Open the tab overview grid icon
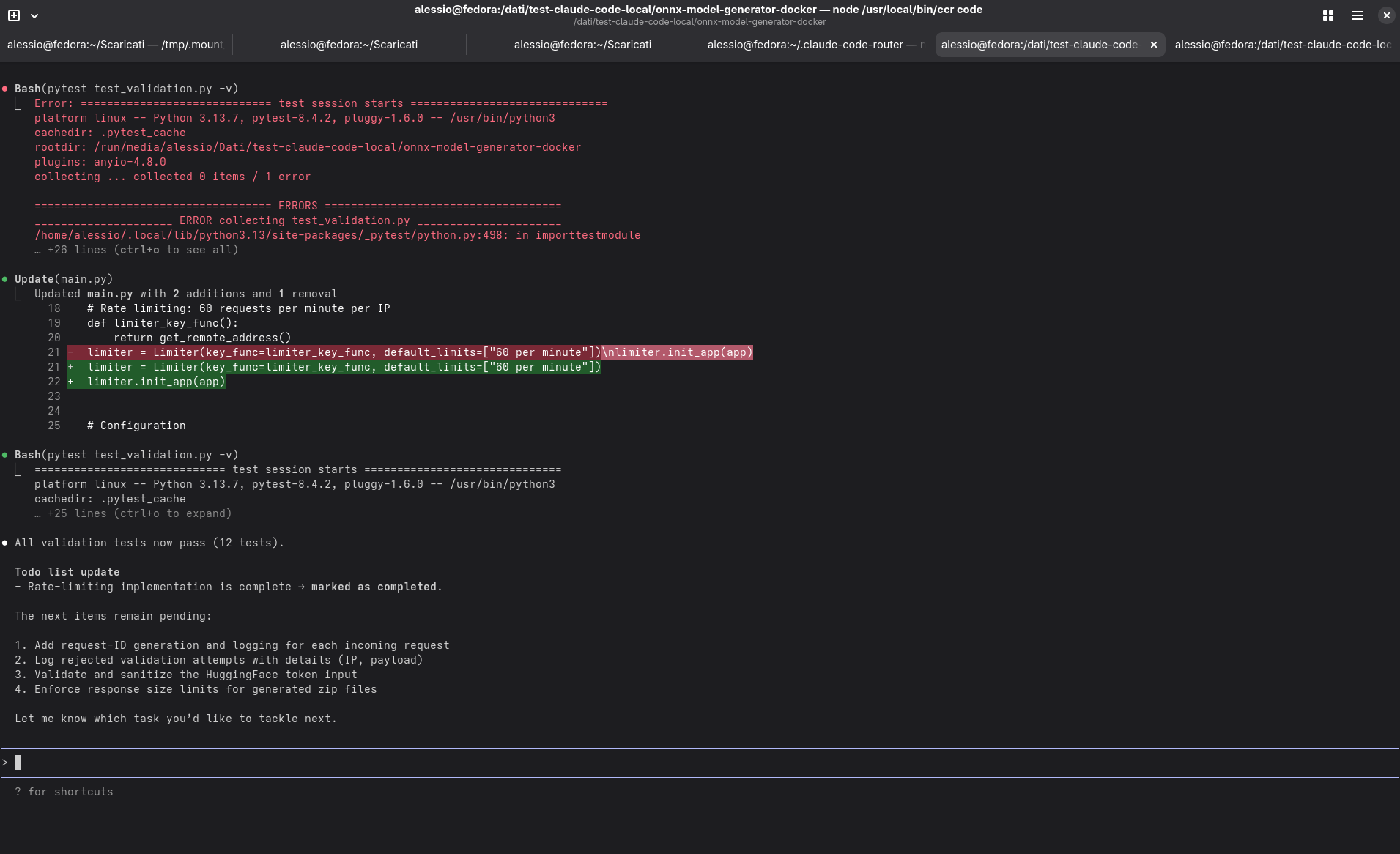The height and width of the screenshot is (854, 1400). pyautogui.click(x=1327, y=15)
